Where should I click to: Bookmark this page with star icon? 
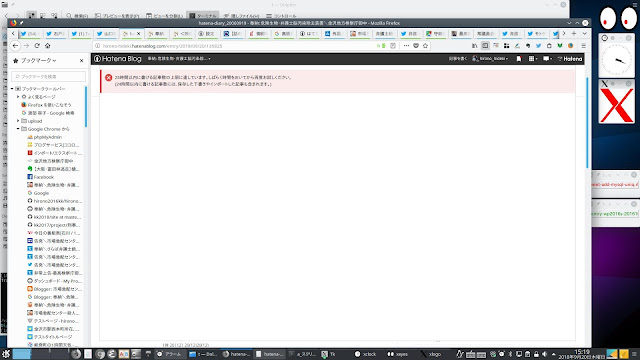(x=425, y=46)
